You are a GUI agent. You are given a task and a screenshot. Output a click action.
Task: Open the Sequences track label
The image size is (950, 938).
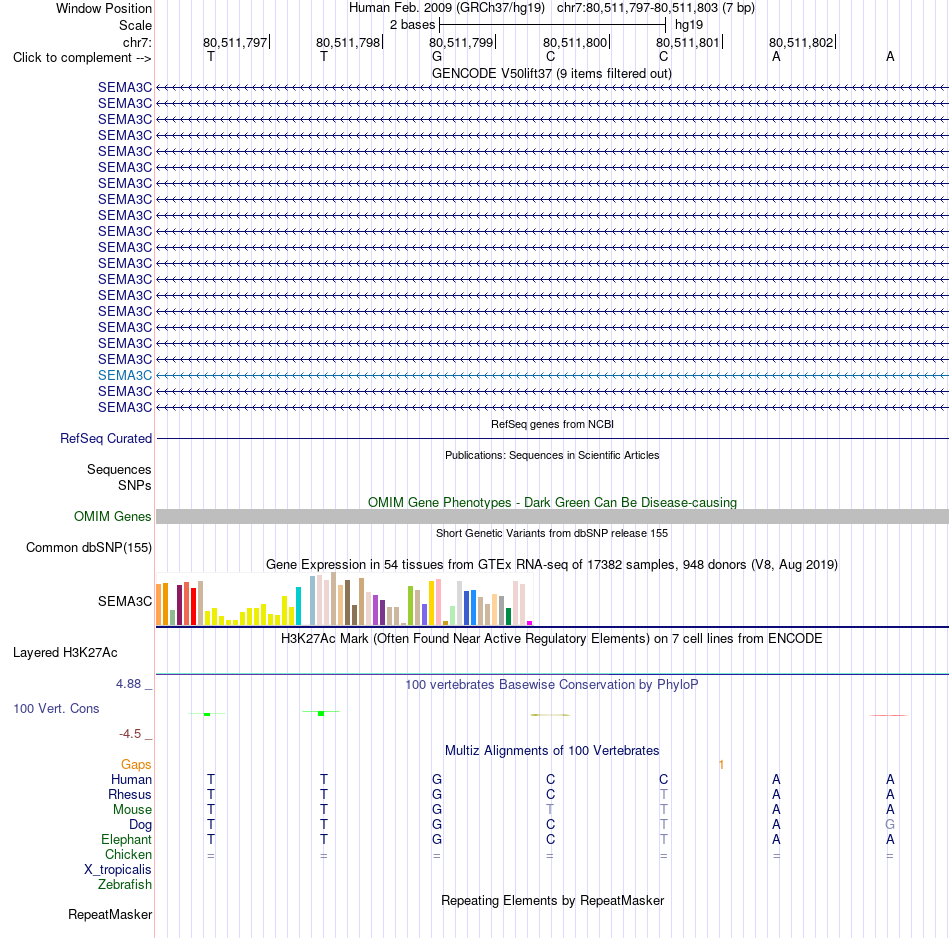(x=119, y=470)
